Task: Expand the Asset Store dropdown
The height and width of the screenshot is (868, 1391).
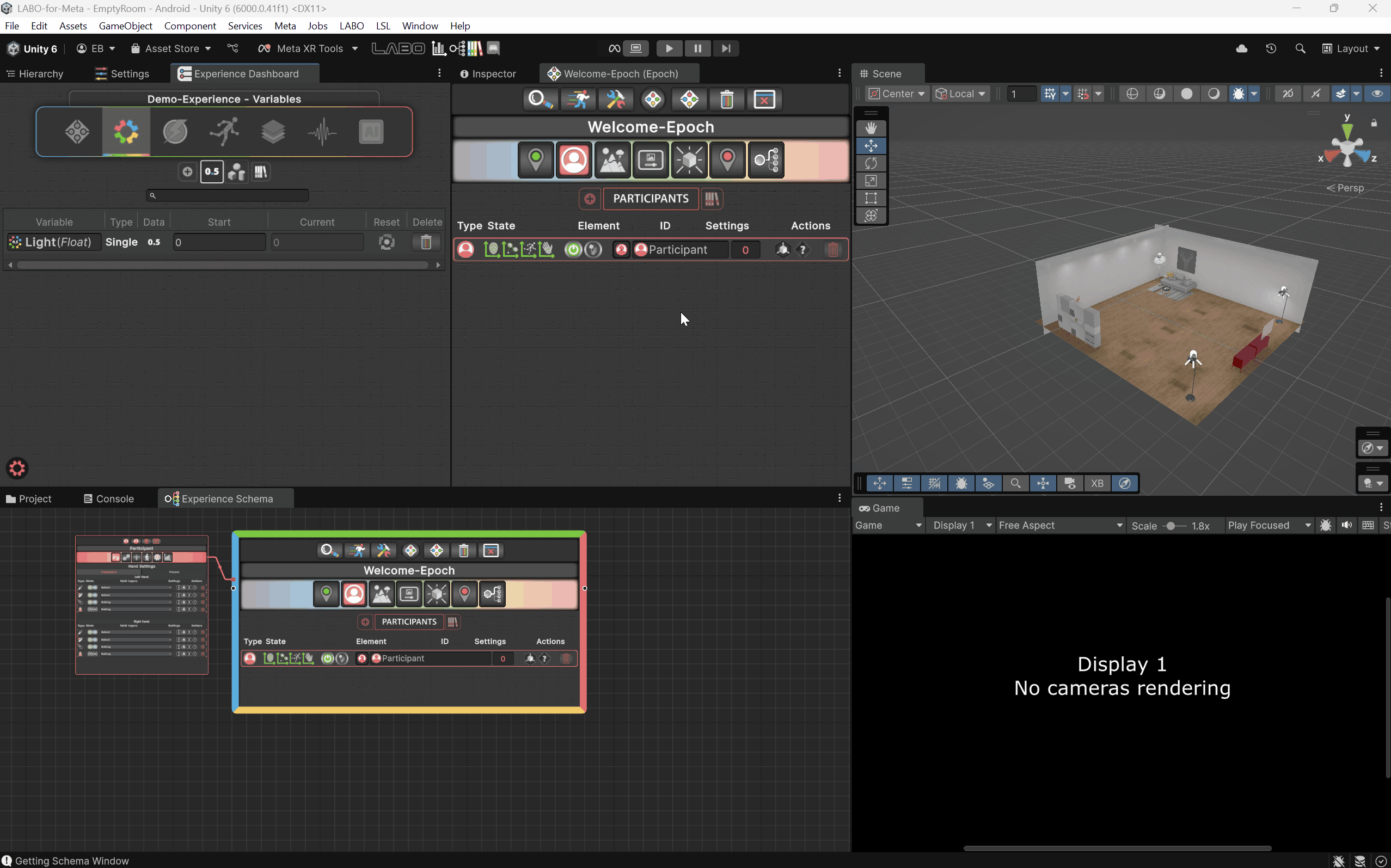Action: point(171,49)
